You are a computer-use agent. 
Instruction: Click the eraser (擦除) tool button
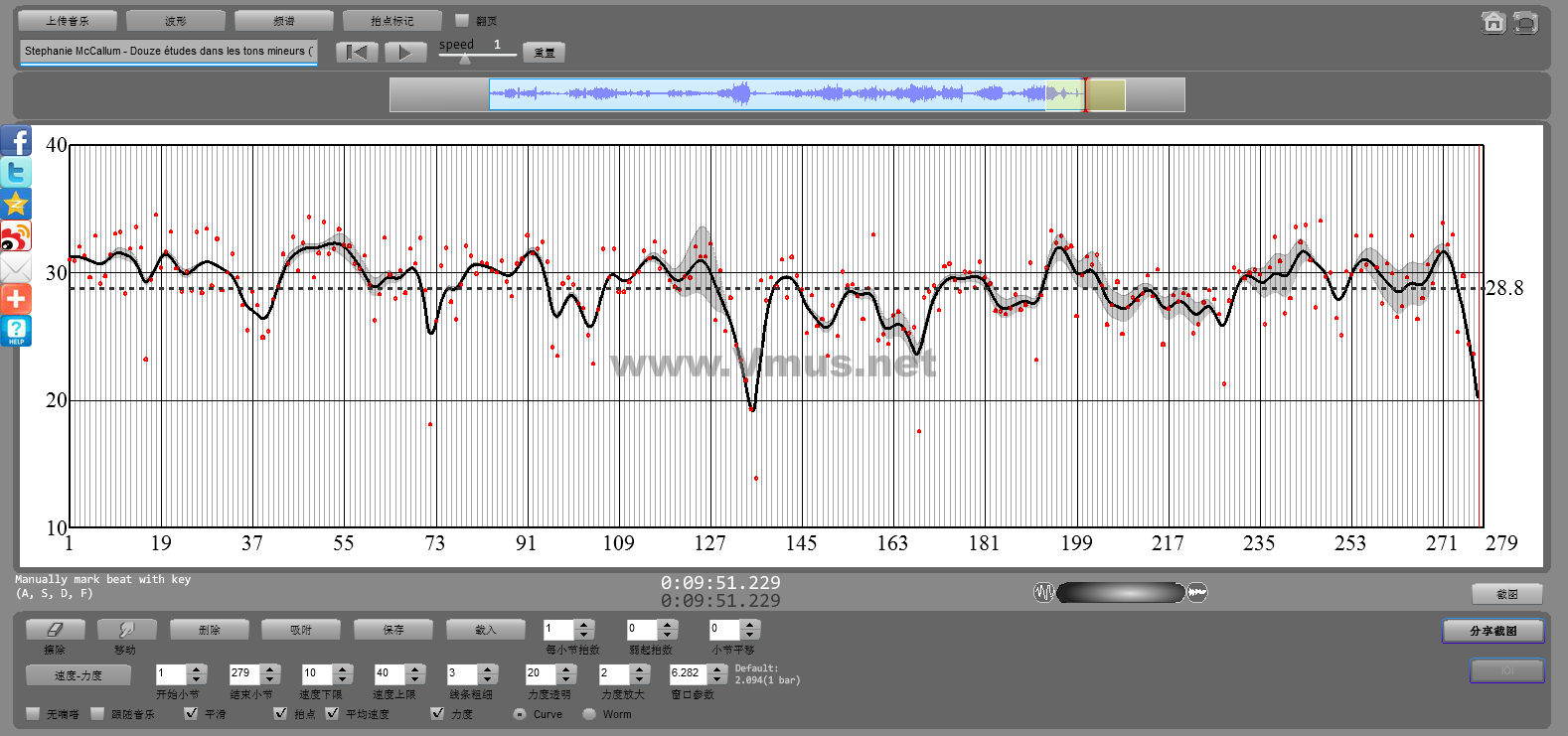[x=55, y=630]
